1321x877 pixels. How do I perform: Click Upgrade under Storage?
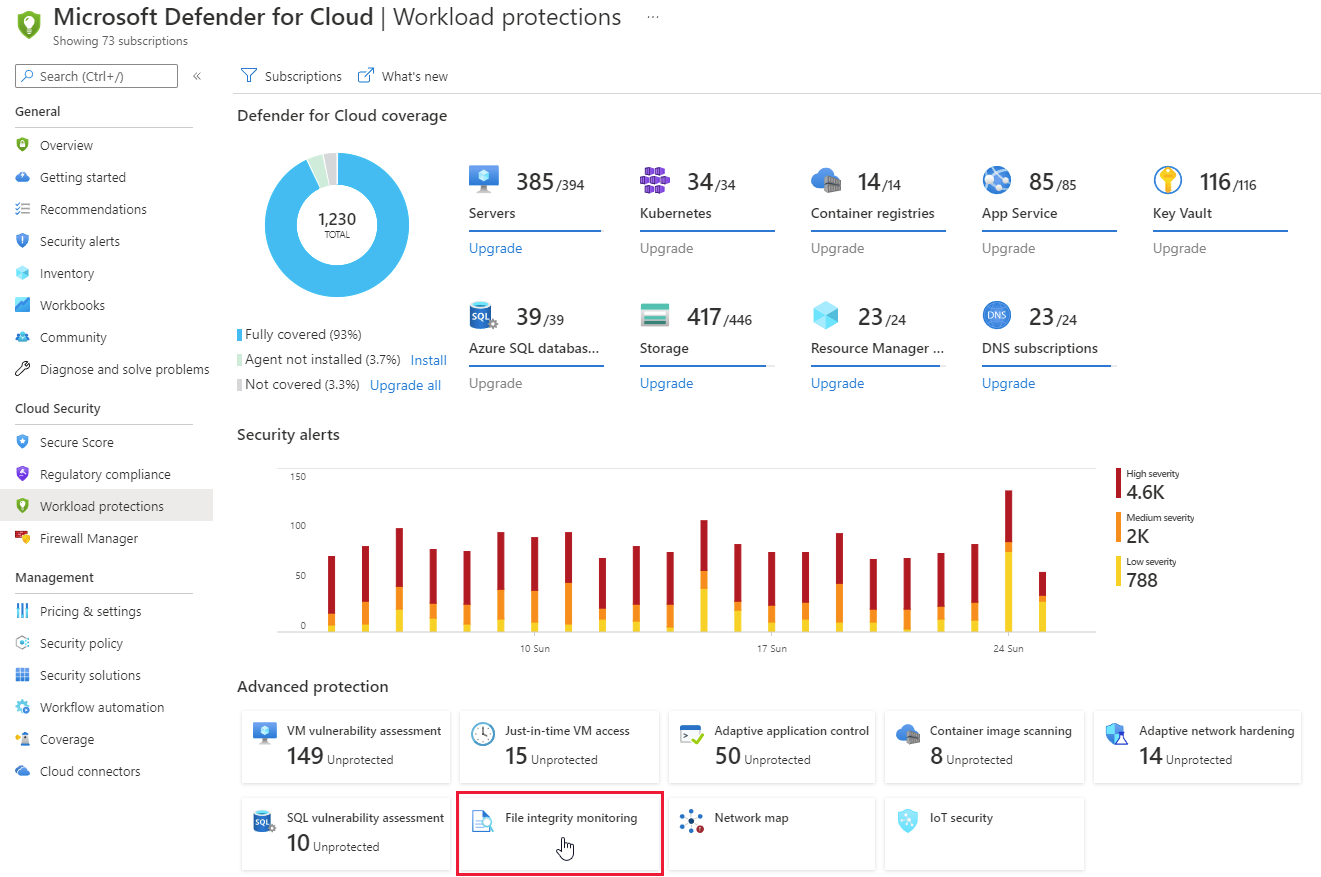[666, 383]
